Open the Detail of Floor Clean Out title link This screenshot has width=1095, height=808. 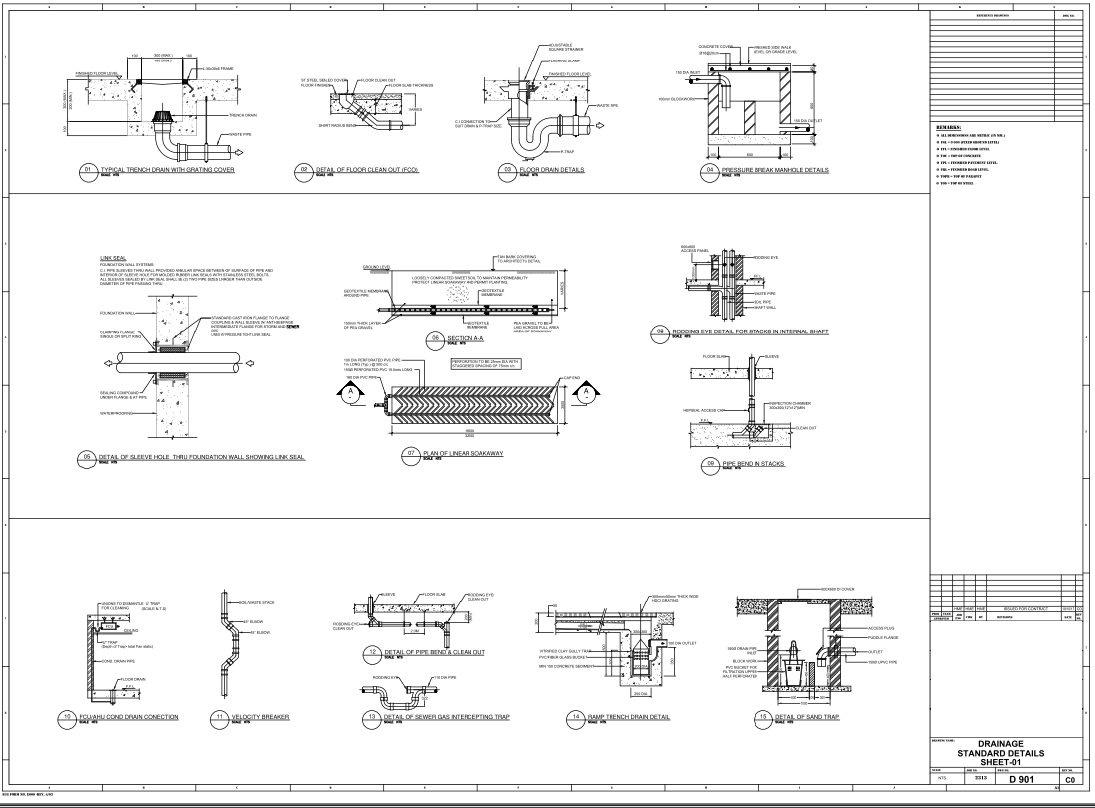pos(367,170)
